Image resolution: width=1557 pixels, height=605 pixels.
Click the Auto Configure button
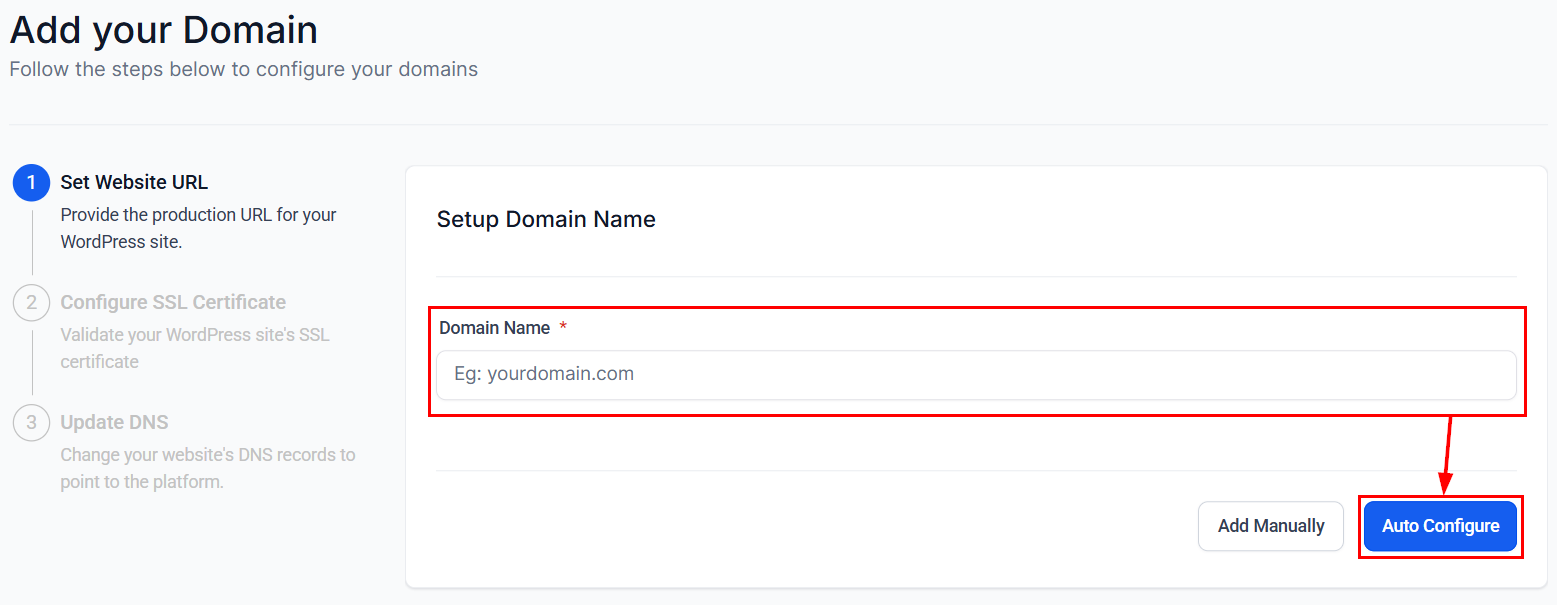coord(1440,526)
